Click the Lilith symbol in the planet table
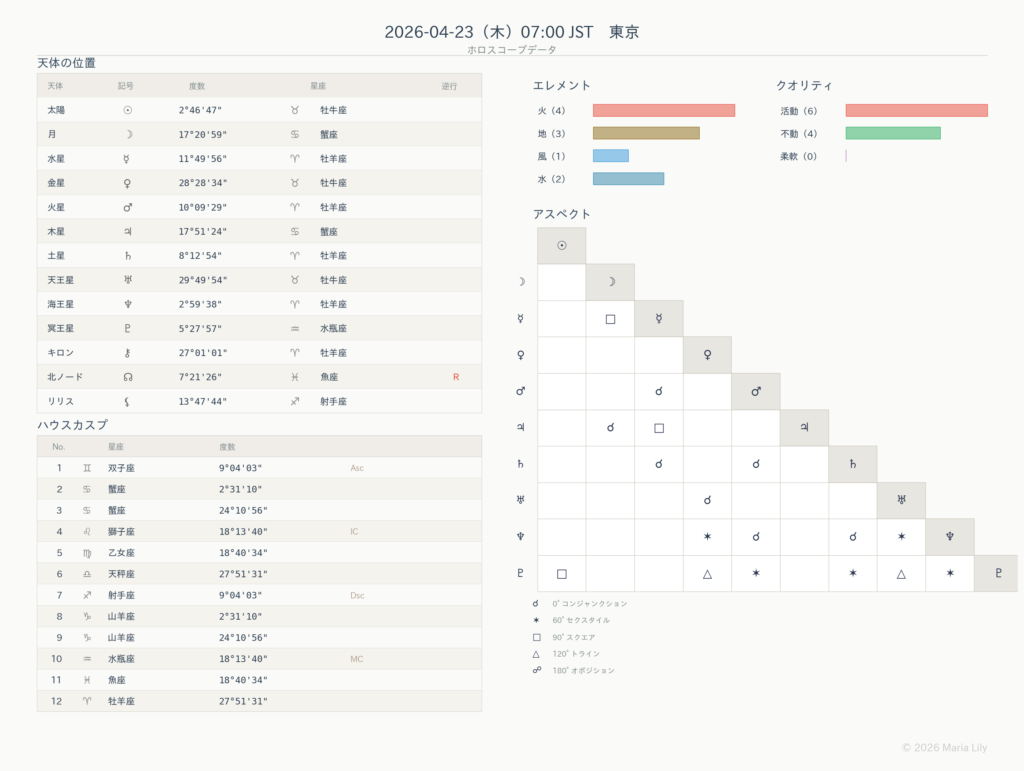This screenshot has height=771, width=1024. (x=127, y=401)
